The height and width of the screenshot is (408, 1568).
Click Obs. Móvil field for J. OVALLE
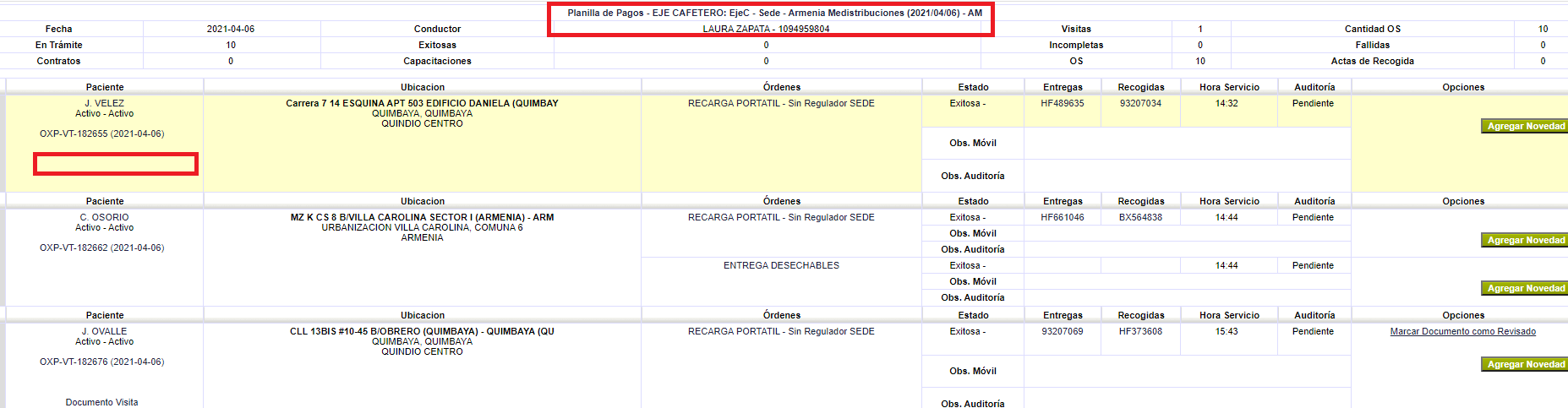[x=1188, y=371]
